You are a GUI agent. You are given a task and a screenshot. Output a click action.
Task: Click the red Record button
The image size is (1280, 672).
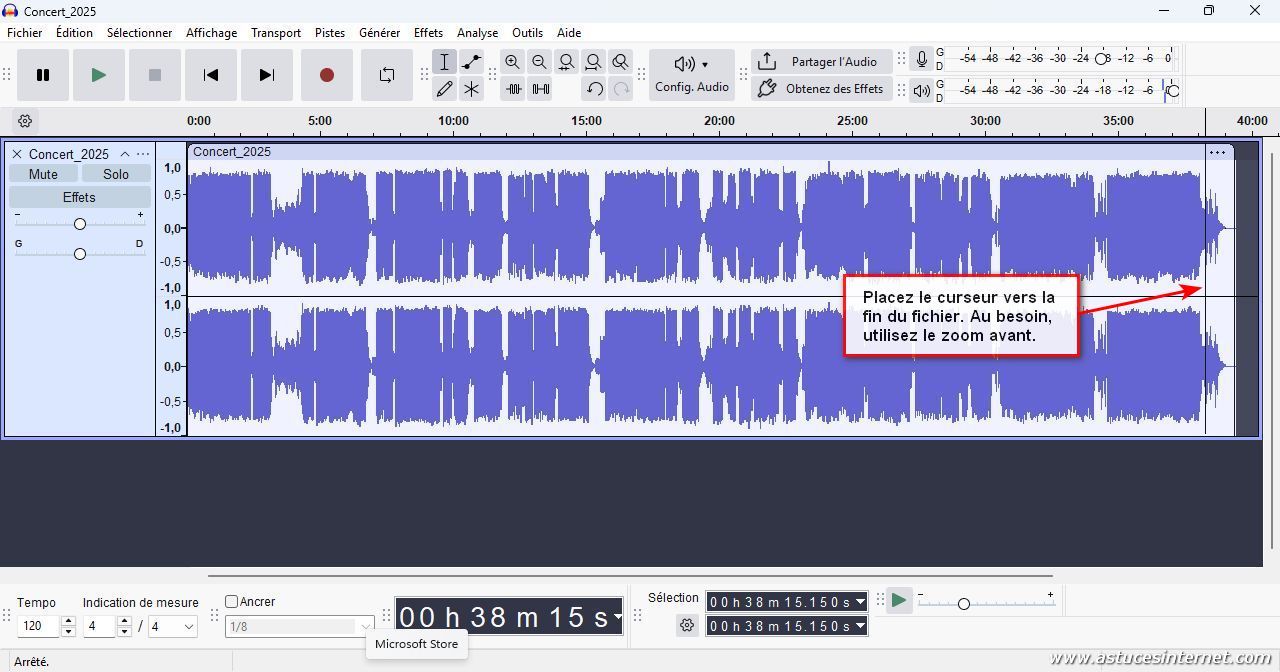click(x=326, y=75)
